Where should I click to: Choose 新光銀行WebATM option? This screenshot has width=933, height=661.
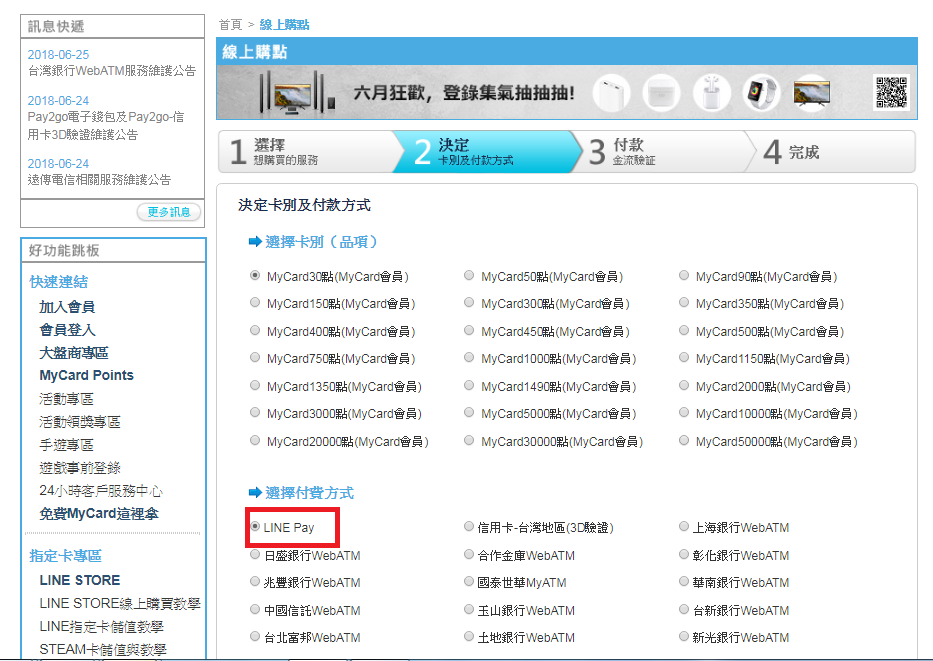684,637
